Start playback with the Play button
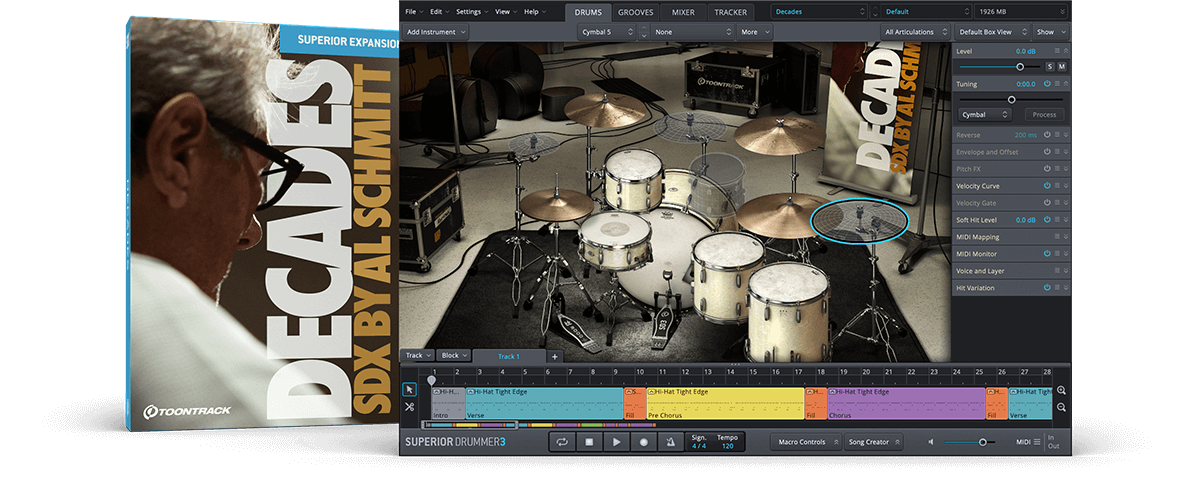1200x488 pixels. pos(617,441)
